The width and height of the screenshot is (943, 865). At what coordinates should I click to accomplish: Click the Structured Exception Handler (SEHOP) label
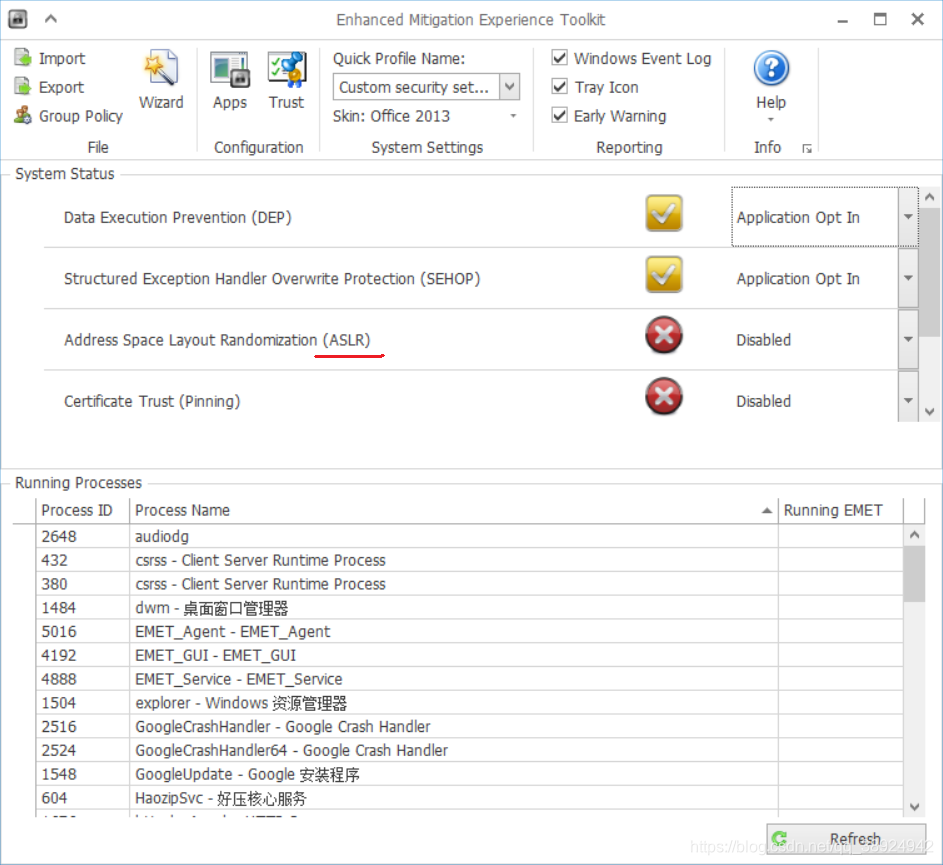(x=272, y=279)
